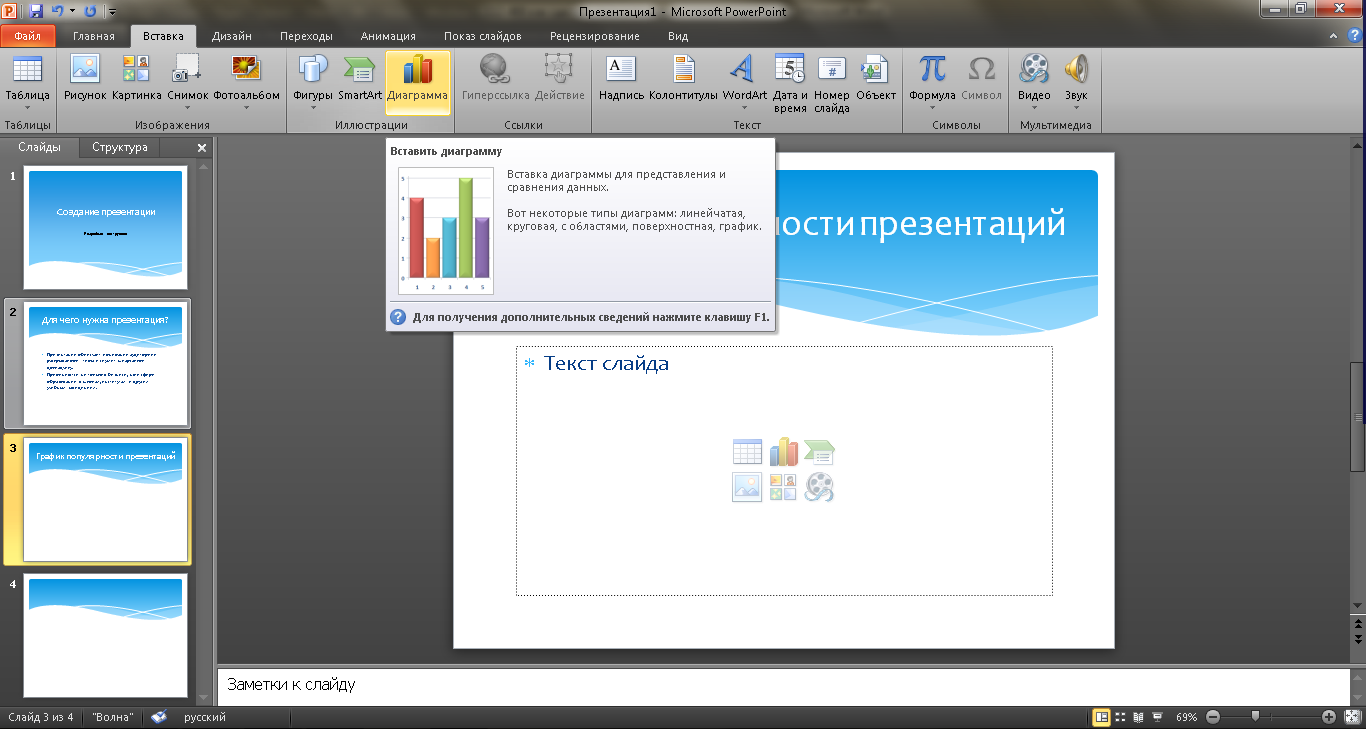Open the Фигуры shapes dropdown

(312, 107)
